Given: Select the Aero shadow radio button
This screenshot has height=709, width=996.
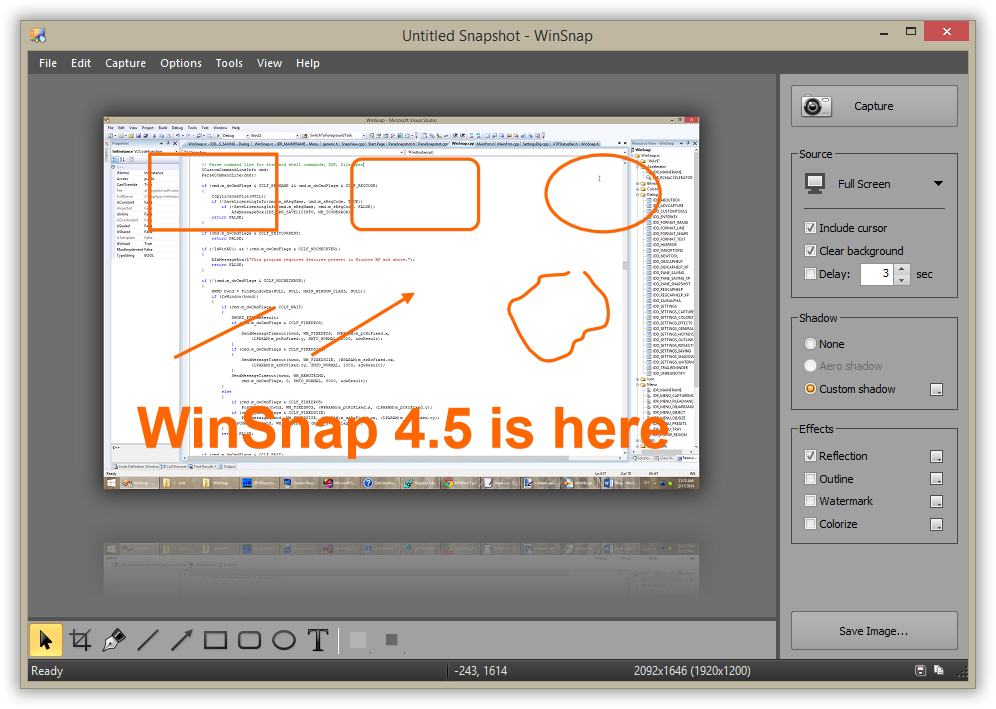Looking at the screenshot, I should pos(811,366).
